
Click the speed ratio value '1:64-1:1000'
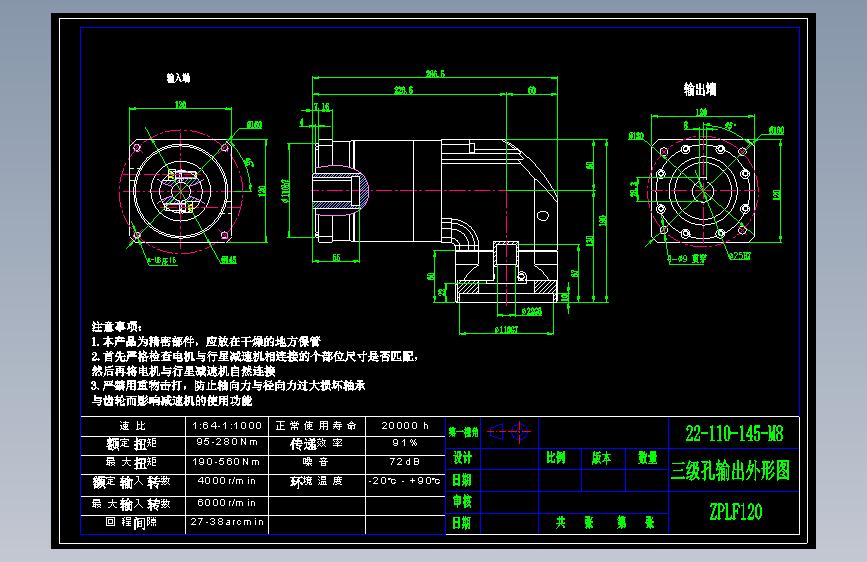point(227,425)
